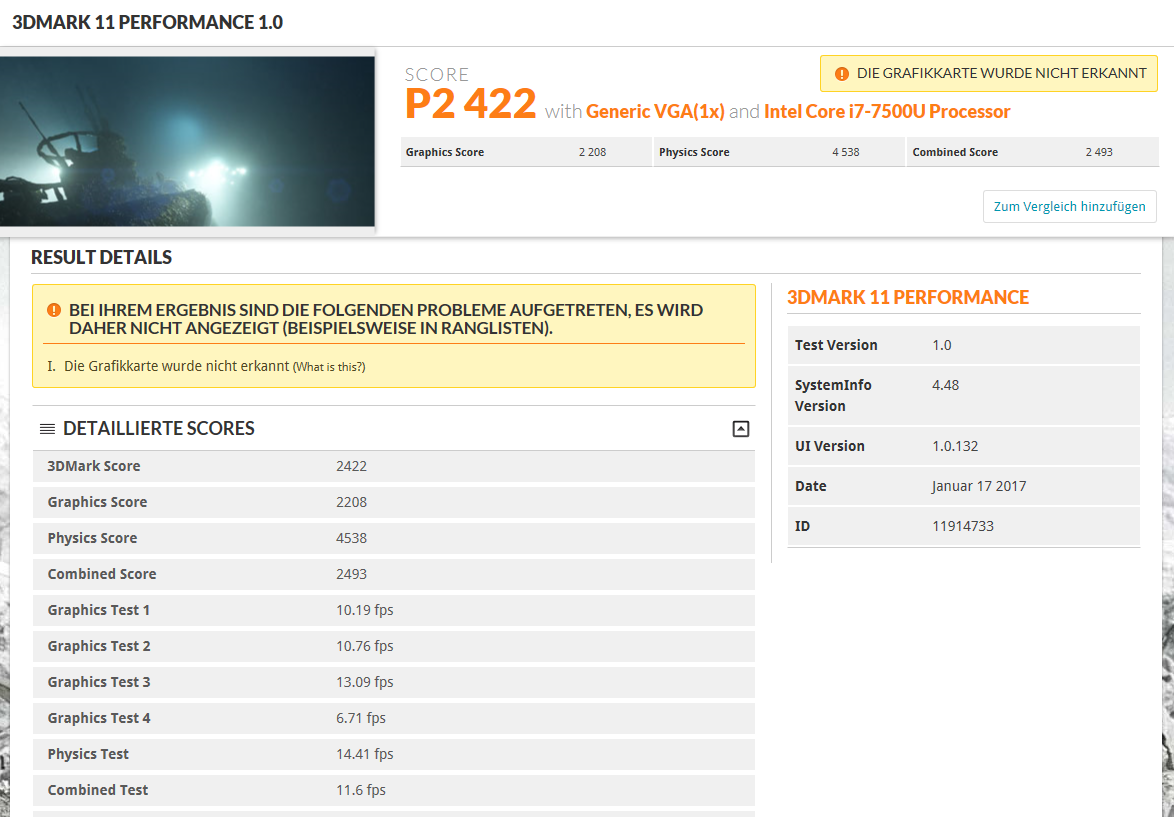Click the warning icon in the yellow problems box
The image size is (1174, 817).
tap(55, 311)
